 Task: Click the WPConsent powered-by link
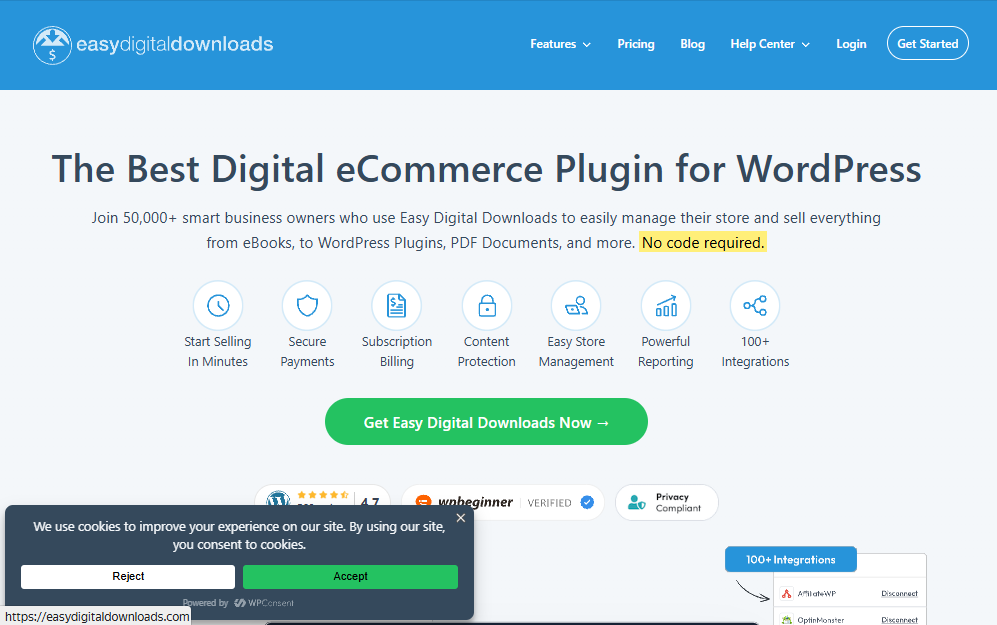click(x=264, y=603)
